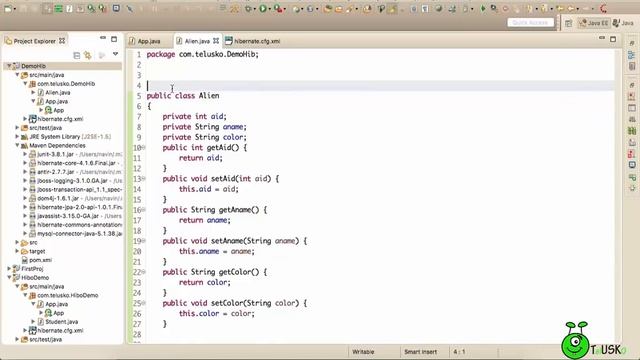Click the New file toolbar icon
The width and height of the screenshot is (640, 360).
click(x=8, y=8)
